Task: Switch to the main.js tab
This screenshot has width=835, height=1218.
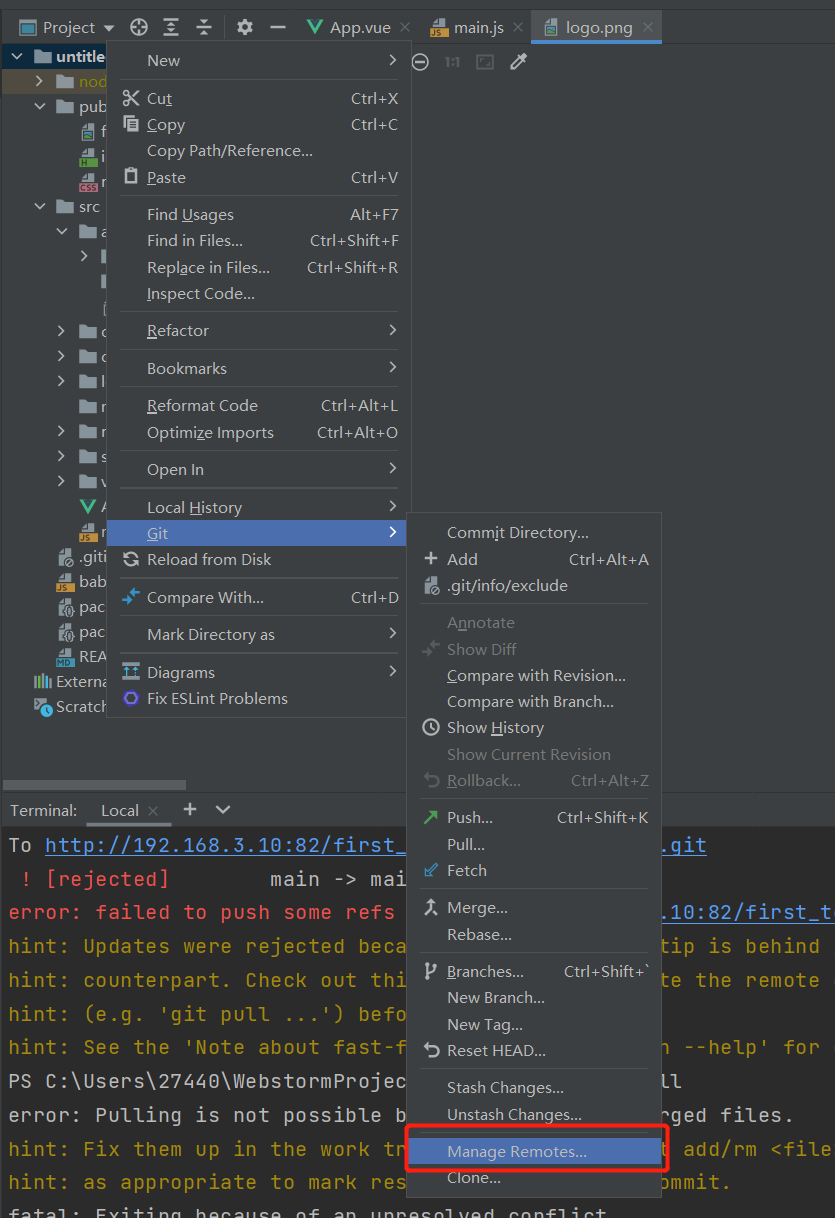Action: [x=478, y=27]
